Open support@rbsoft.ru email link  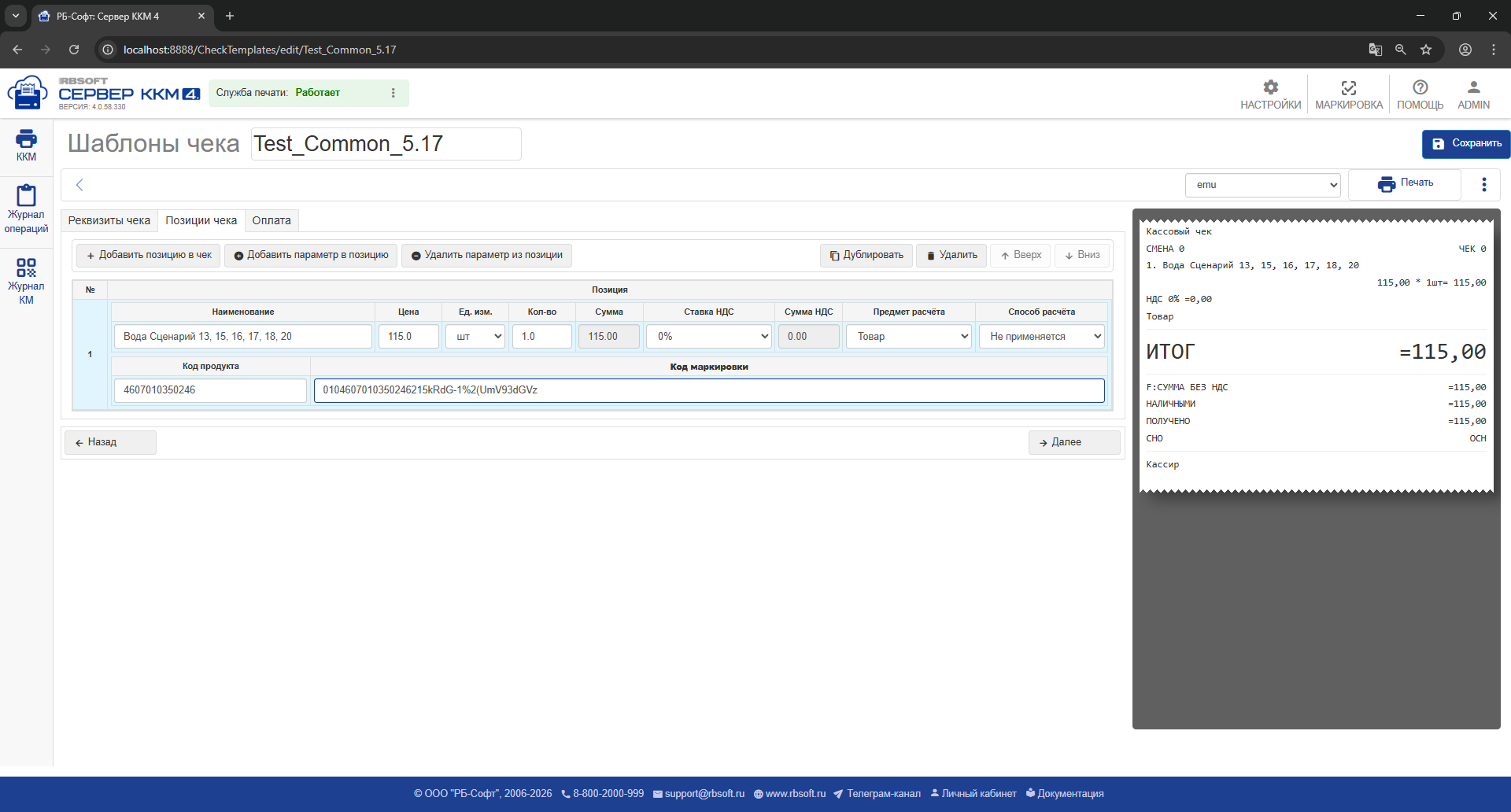699,794
